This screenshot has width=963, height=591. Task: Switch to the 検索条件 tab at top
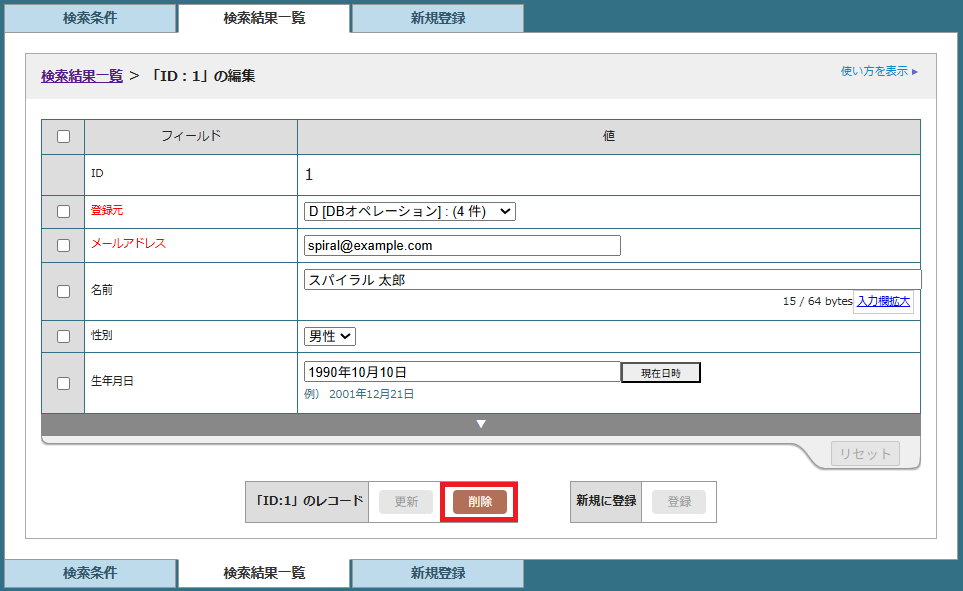coord(90,17)
